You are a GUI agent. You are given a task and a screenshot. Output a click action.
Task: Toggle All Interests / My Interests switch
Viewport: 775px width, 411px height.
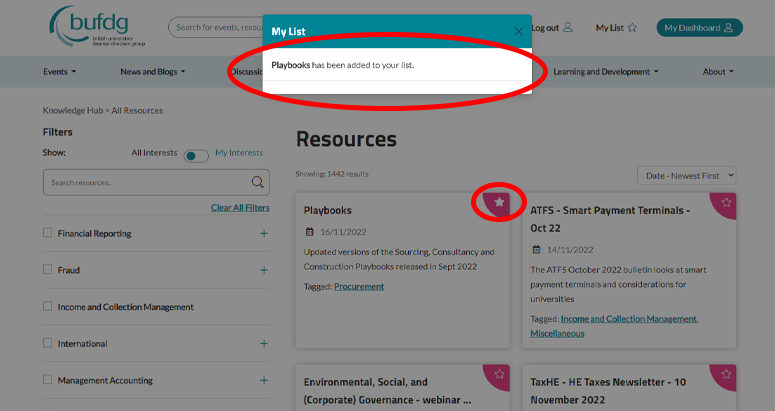196,155
